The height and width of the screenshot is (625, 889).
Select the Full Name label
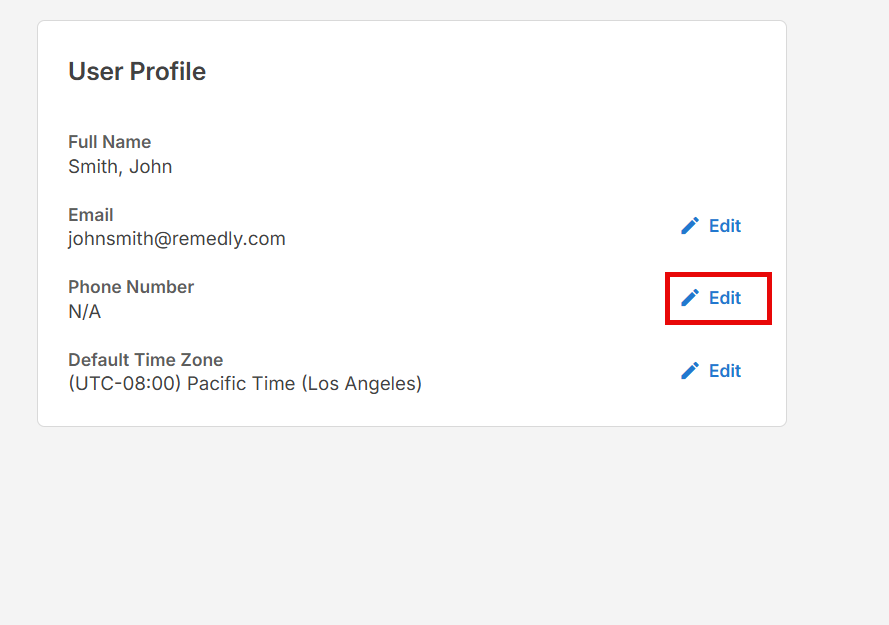coord(109,142)
